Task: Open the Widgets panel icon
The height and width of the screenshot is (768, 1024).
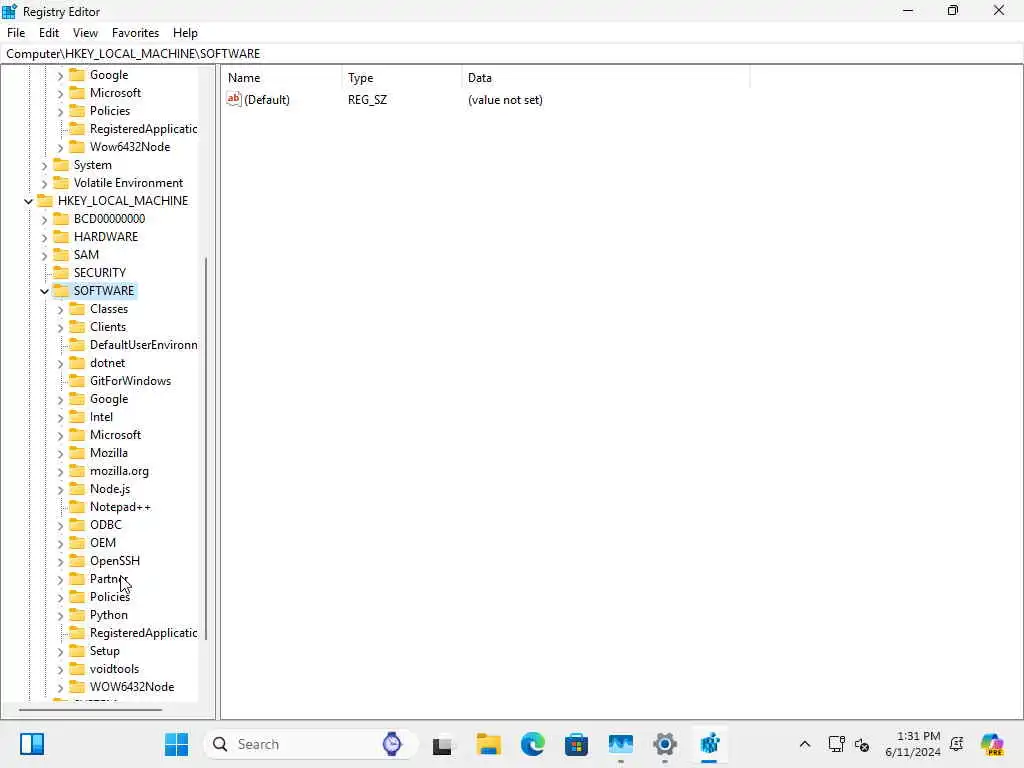Action: 31,744
